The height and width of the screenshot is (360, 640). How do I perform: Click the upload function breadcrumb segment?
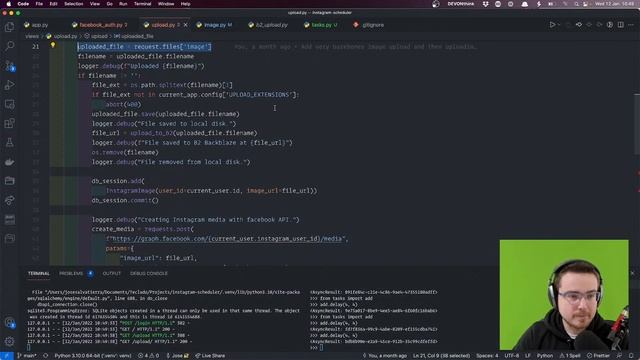pyautogui.click(x=96, y=36)
